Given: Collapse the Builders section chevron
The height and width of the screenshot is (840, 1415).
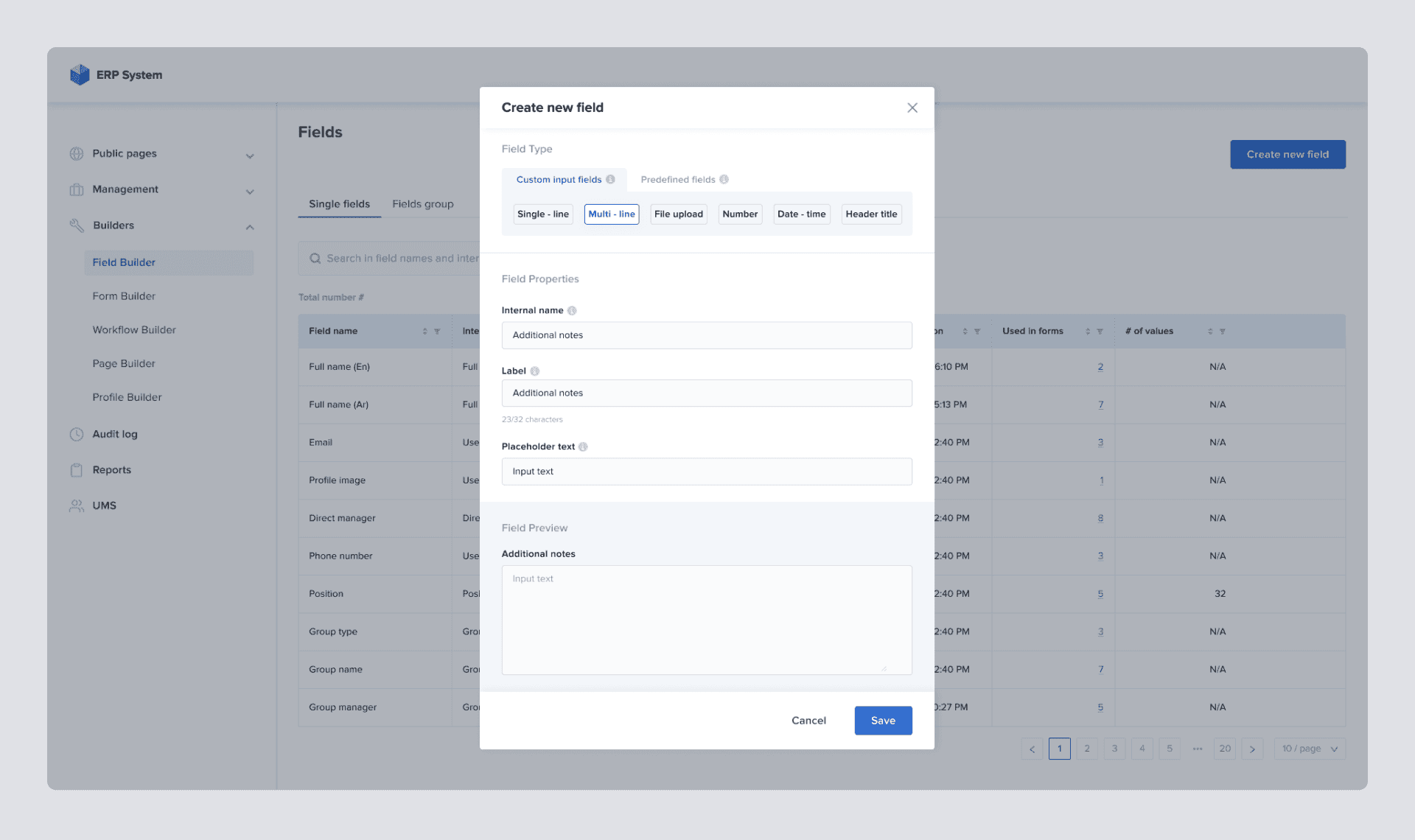Looking at the screenshot, I should [250, 227].
